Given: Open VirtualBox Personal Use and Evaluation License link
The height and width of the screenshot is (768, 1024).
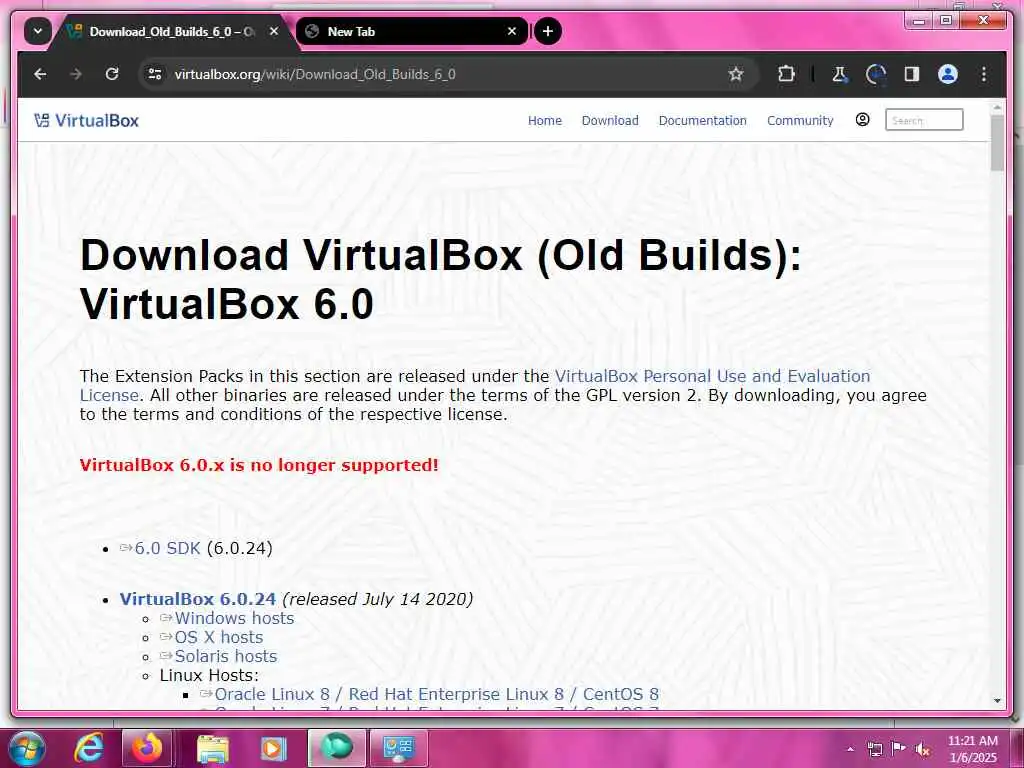Looking at the screenshot, I should [712, 376].
